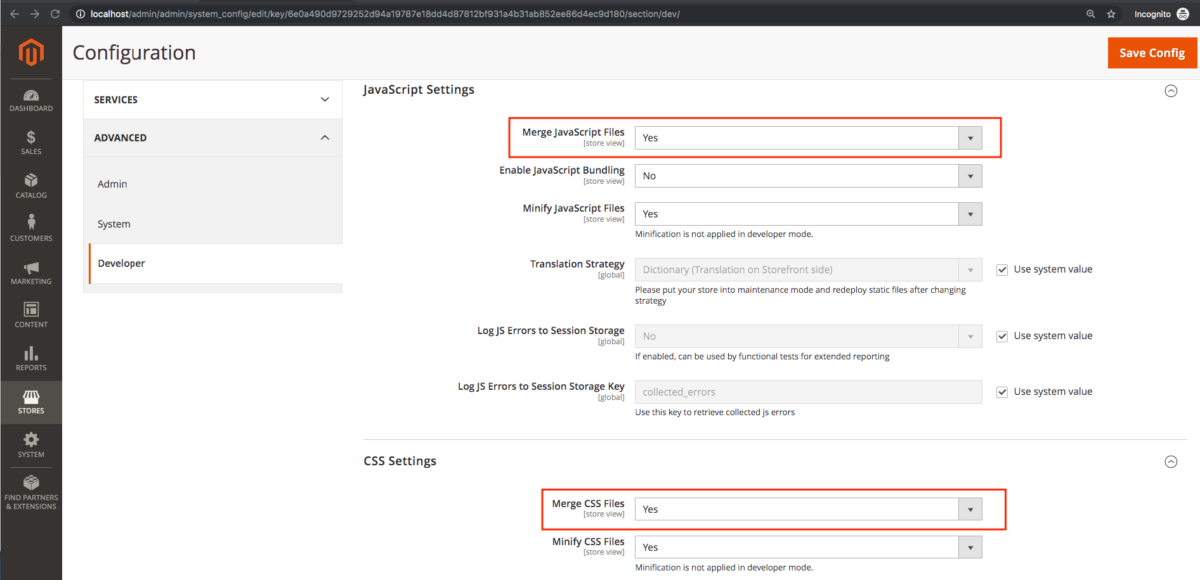1200x580 pixels.
Task: Open the System sidebar icon
Action: [31, 444]
